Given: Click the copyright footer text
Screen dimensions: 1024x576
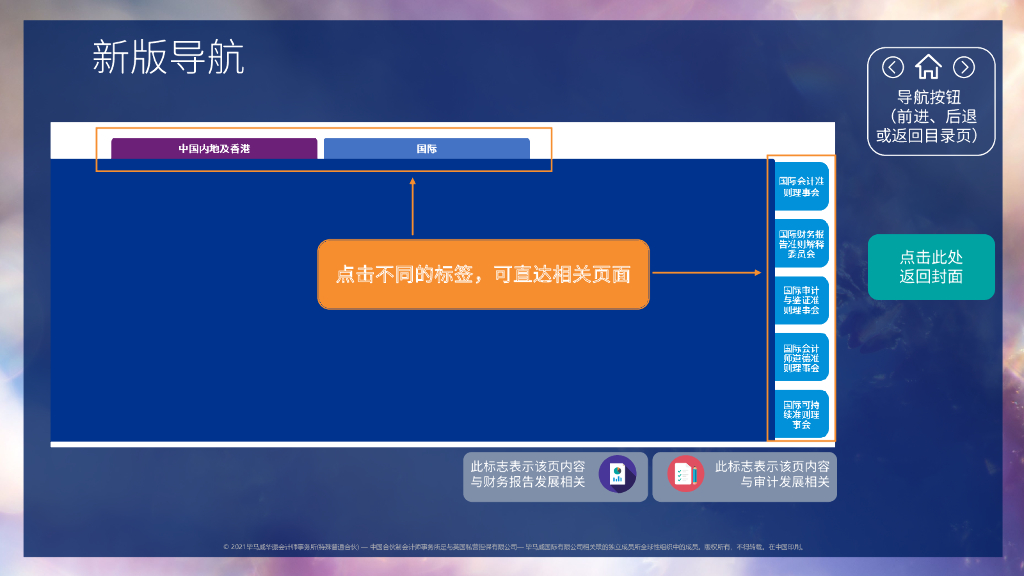Looking at the screenshot, I should coord(513,547).
